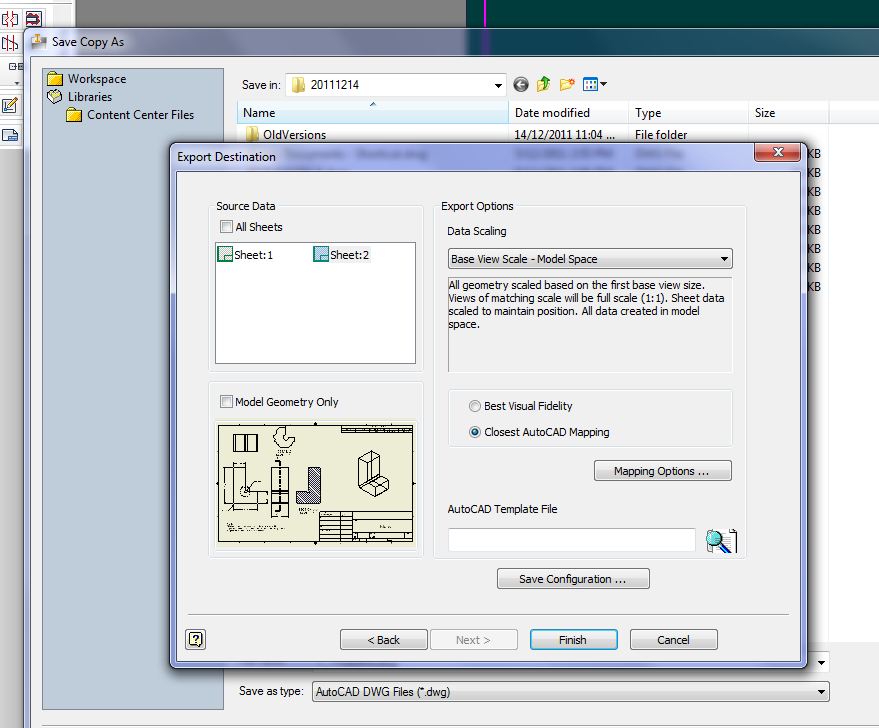Open help icon in Export Destination dialog
The height and width of the screenshot is (728, 879).
(196, 639)
